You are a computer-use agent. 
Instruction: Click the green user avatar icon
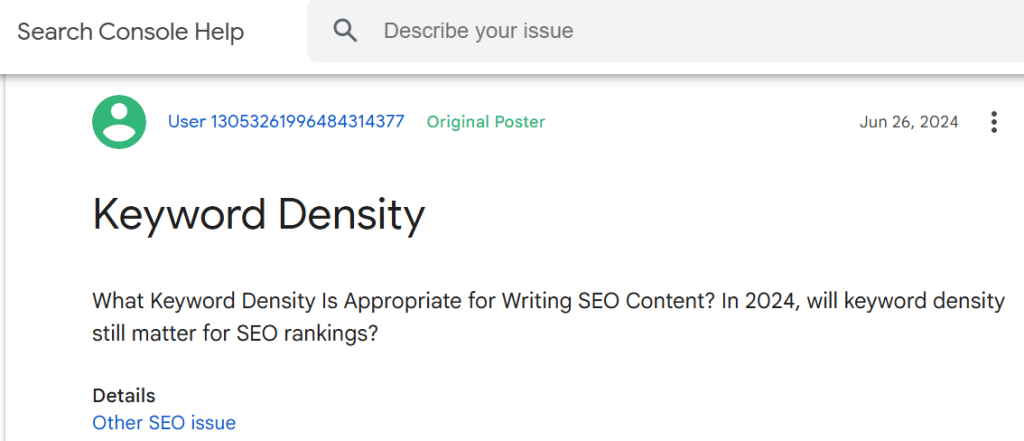pos(120,122)
